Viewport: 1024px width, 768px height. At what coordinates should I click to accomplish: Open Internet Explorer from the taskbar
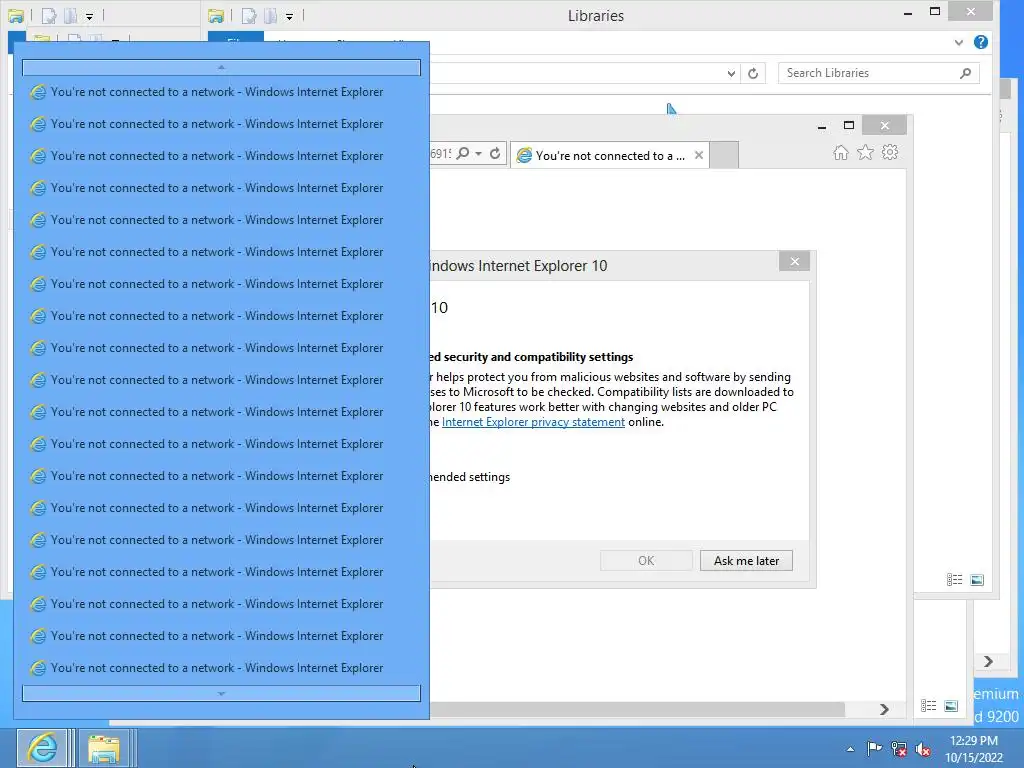click(41, 748)
